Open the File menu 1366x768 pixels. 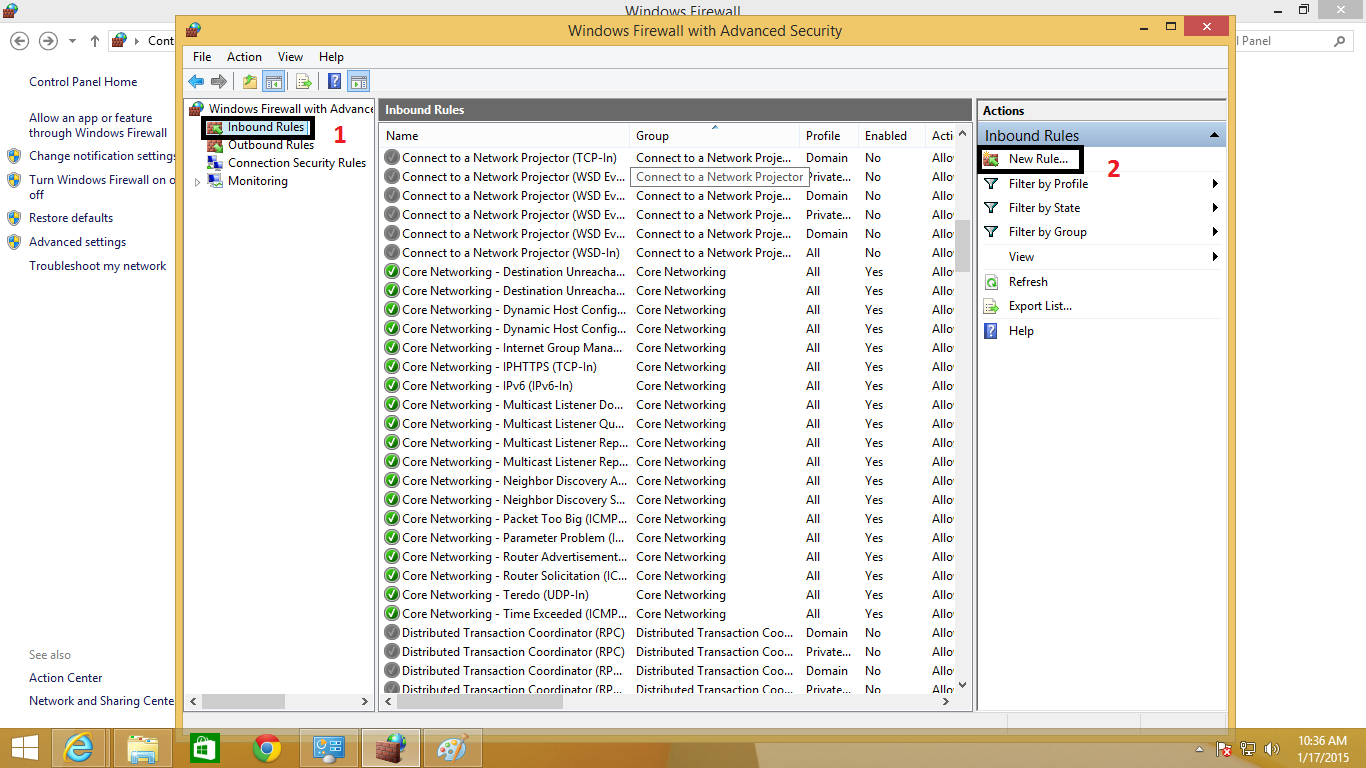click(202, 57)
